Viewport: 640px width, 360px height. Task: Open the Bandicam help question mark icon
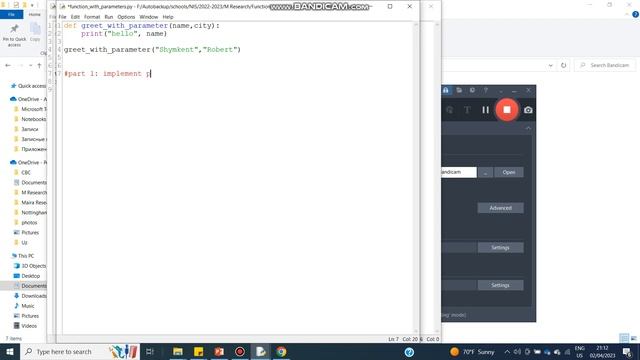486,90
